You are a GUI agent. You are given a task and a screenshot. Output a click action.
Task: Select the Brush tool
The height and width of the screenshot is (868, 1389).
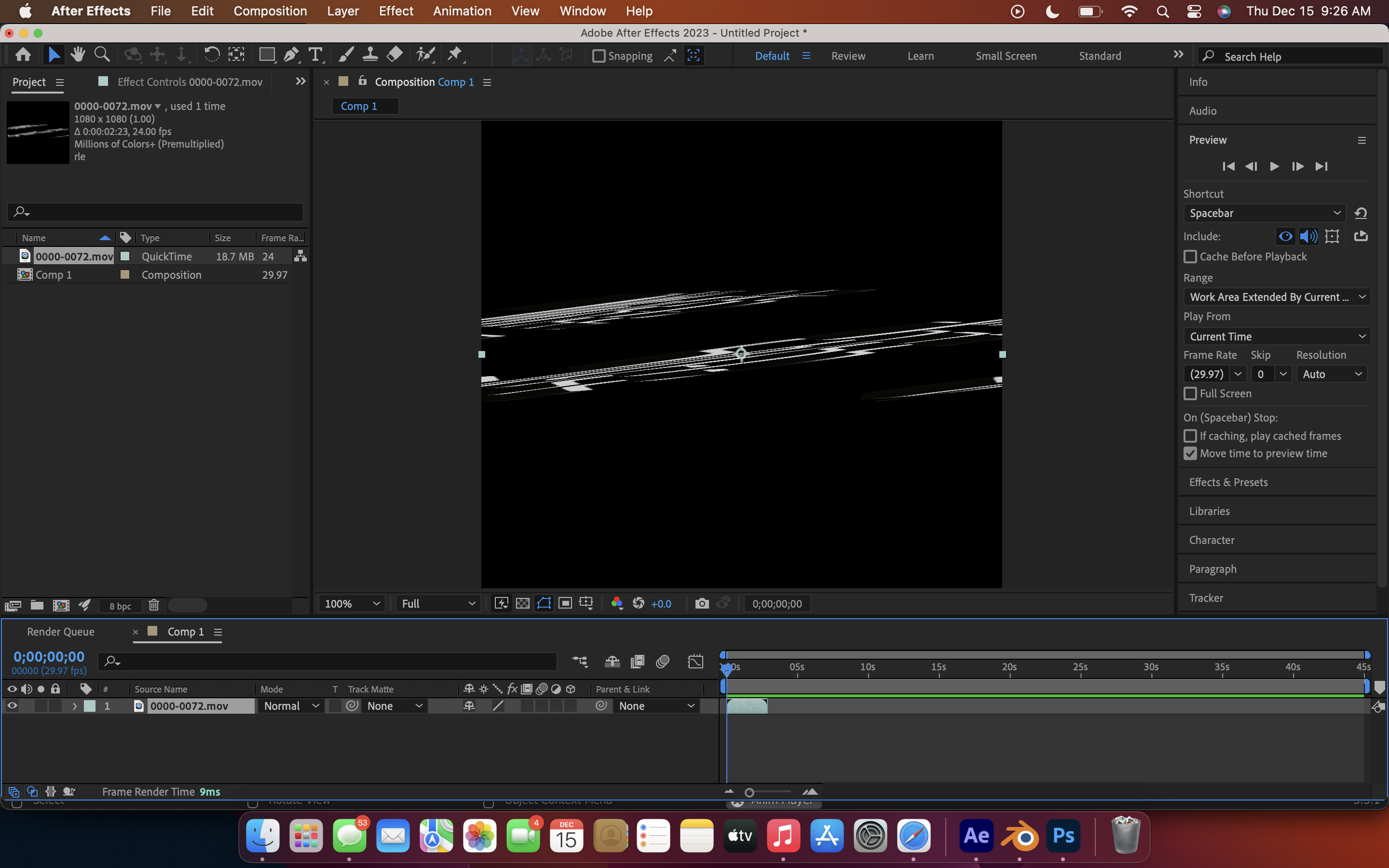[345, 54]
